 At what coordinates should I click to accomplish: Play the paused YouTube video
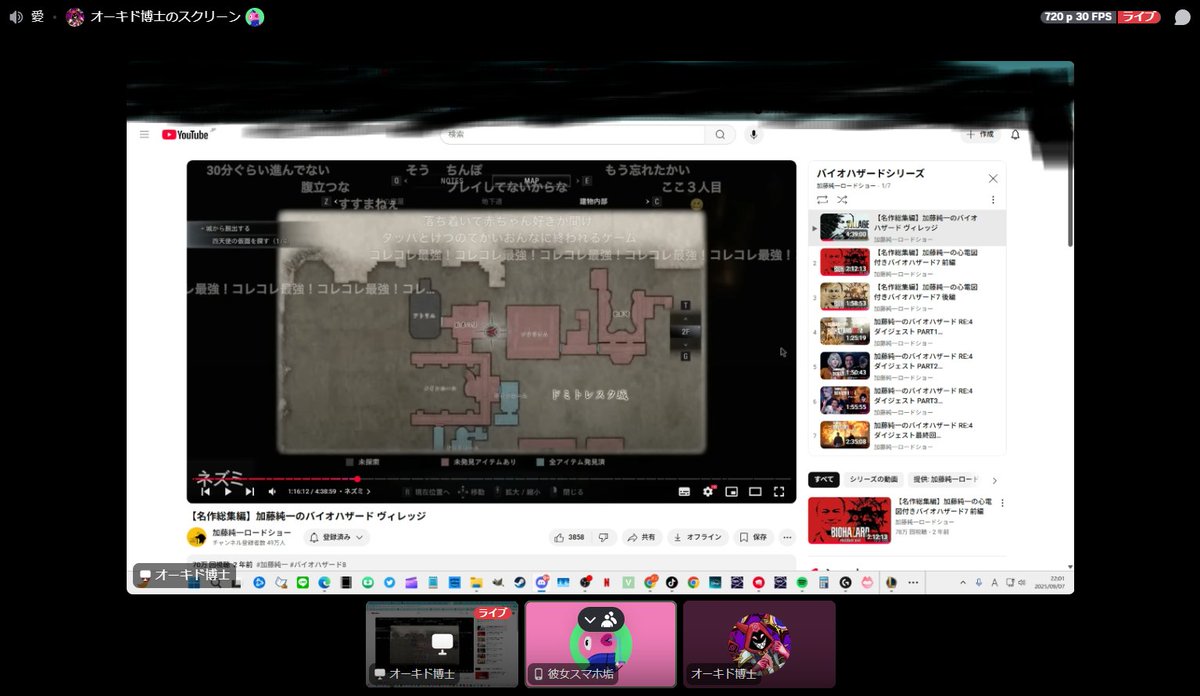coord(227,491)
